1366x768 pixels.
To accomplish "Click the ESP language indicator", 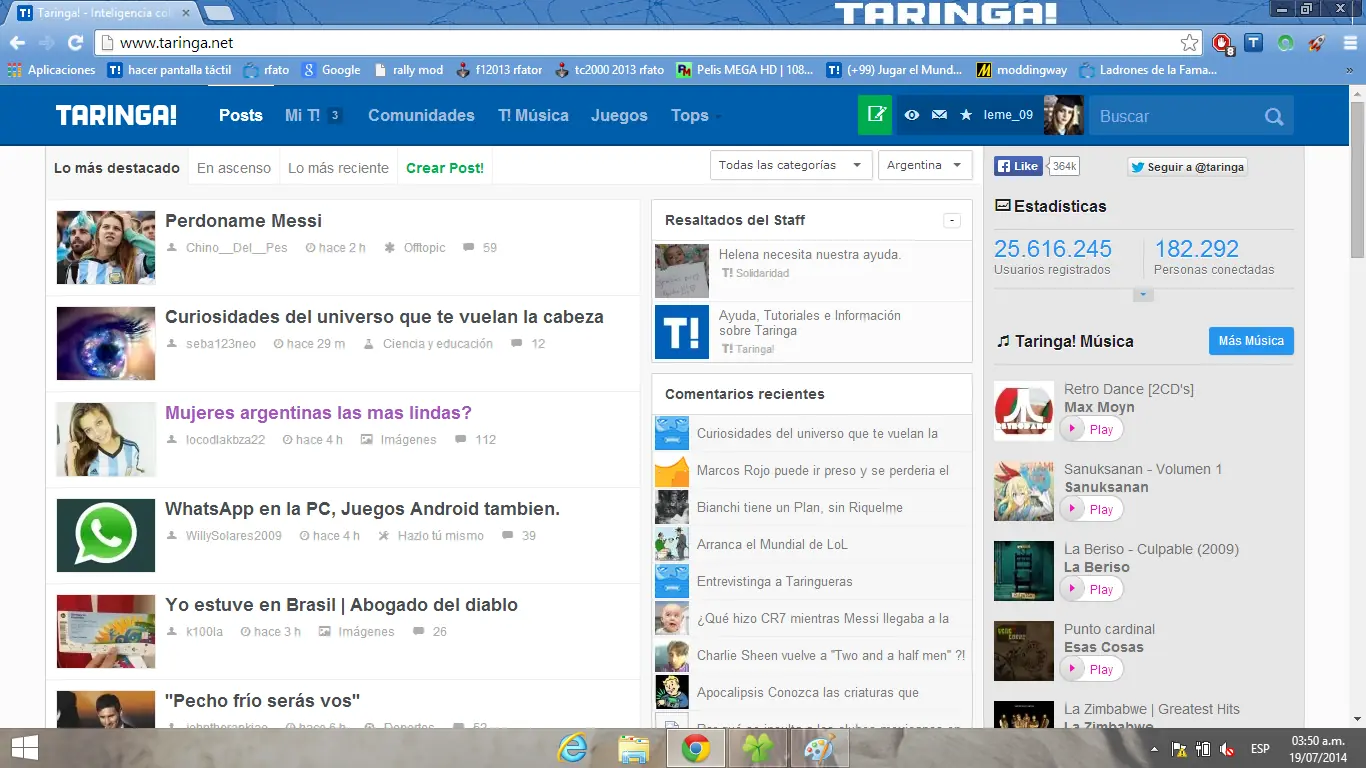I will (1260, 749).
